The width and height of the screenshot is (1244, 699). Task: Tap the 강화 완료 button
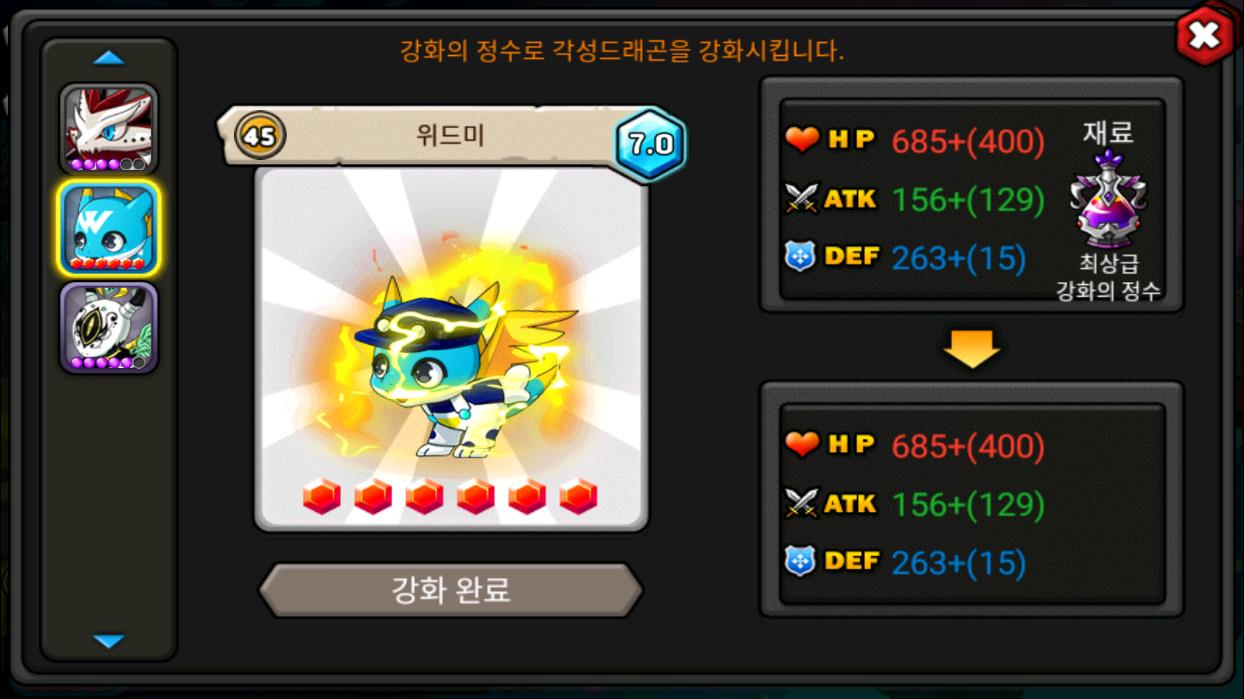[x=451, y=590]
